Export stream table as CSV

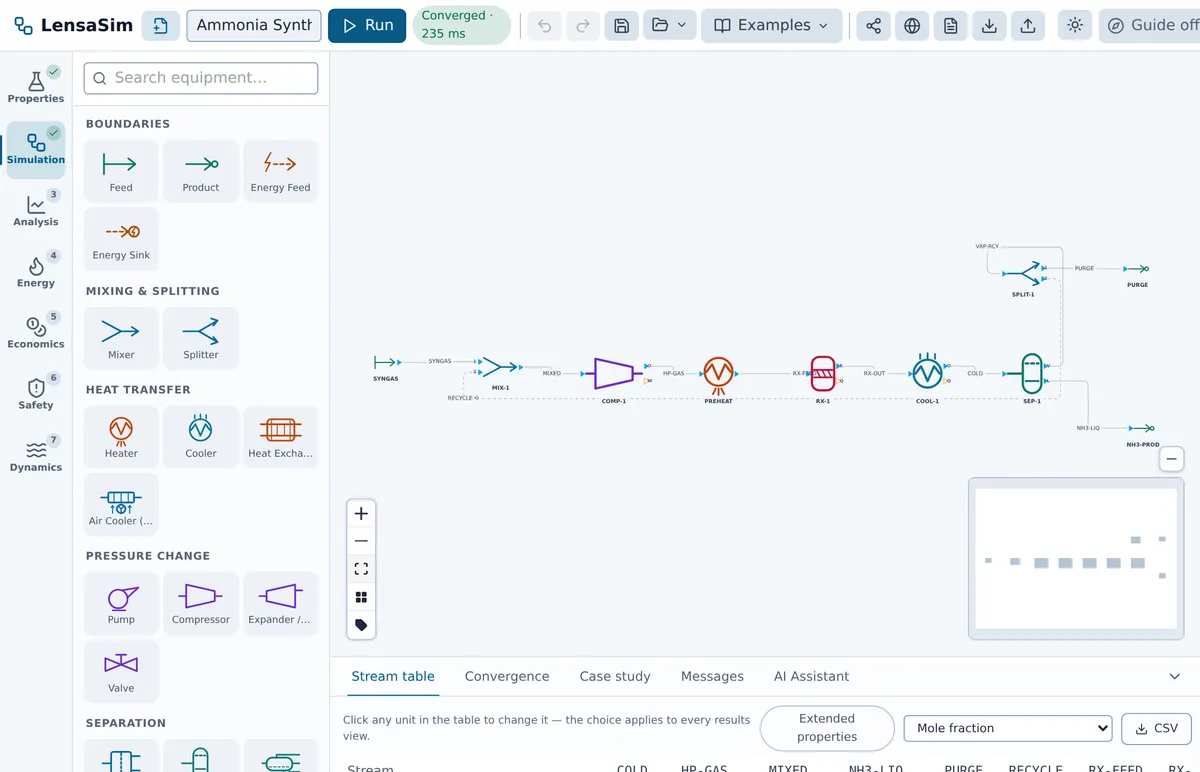(1155, 728)
